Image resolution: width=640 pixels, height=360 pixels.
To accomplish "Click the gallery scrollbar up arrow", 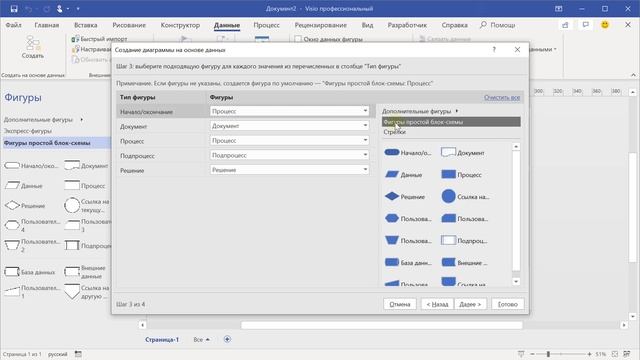I will point(516,146).
